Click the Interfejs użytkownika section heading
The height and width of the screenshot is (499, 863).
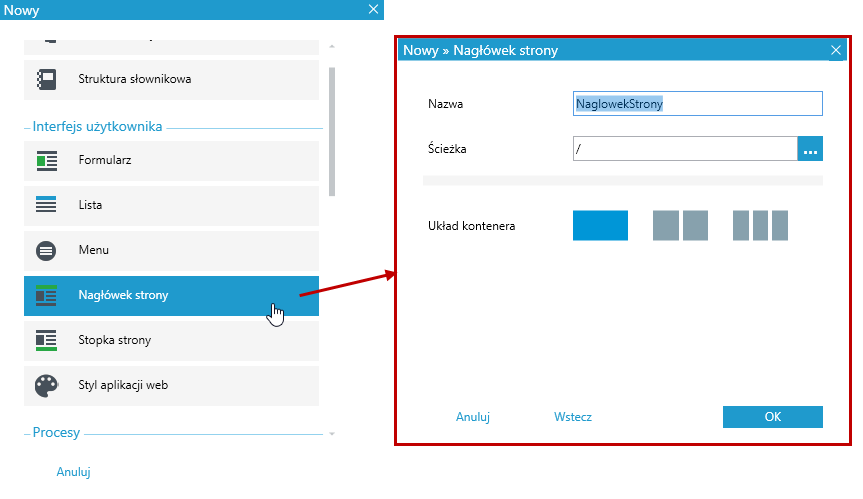tap(97, 127)
